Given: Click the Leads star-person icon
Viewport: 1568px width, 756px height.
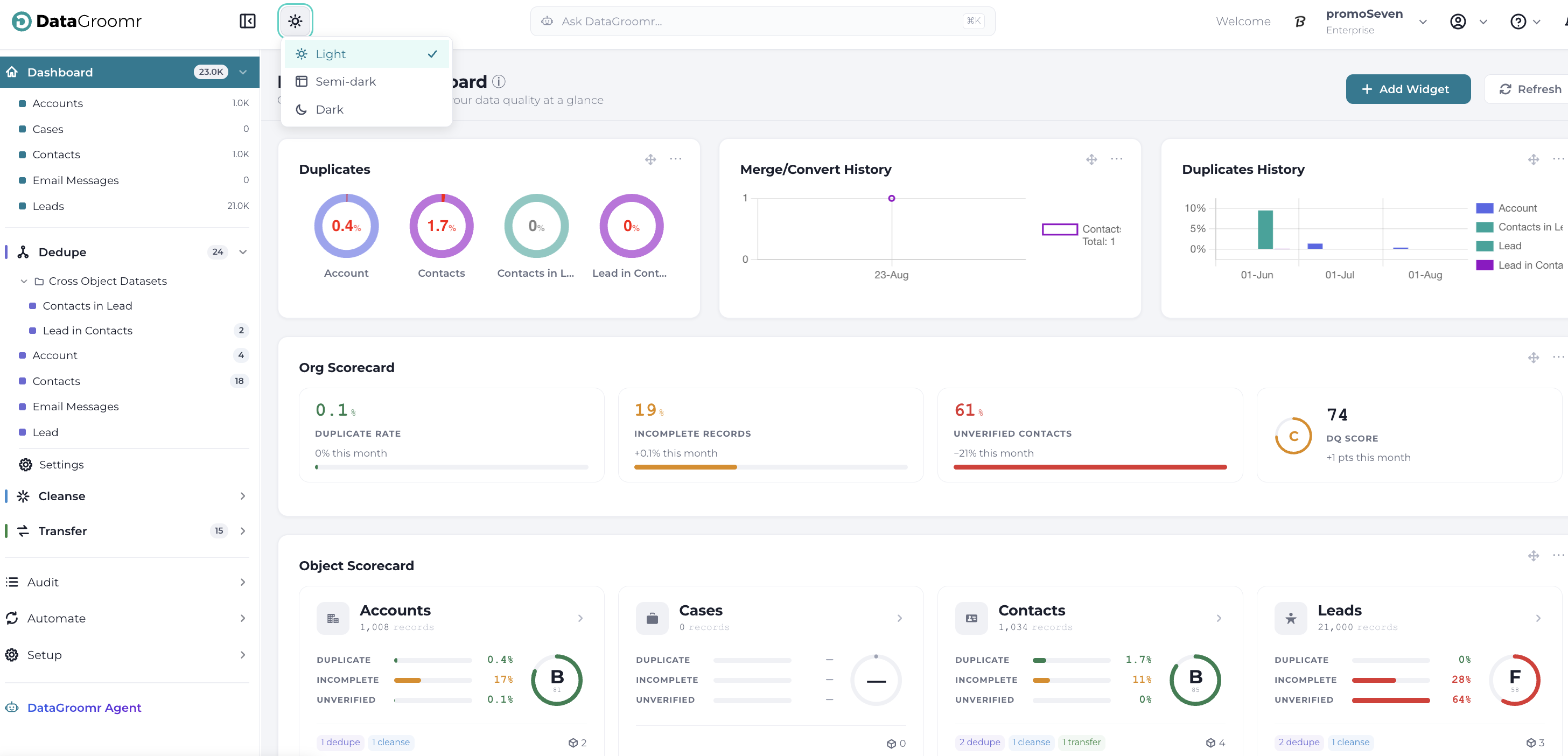Looking at the screenshot, I should pyautogui.click(x=1291, y=619).
